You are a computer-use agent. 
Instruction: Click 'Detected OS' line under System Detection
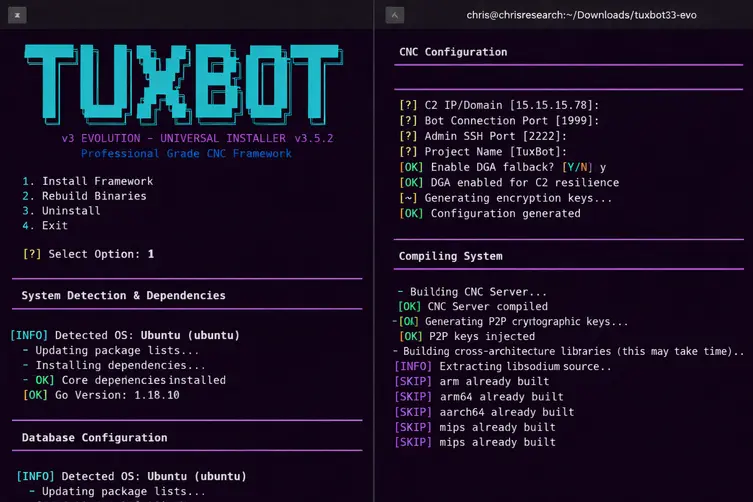[x=125, y=335]
